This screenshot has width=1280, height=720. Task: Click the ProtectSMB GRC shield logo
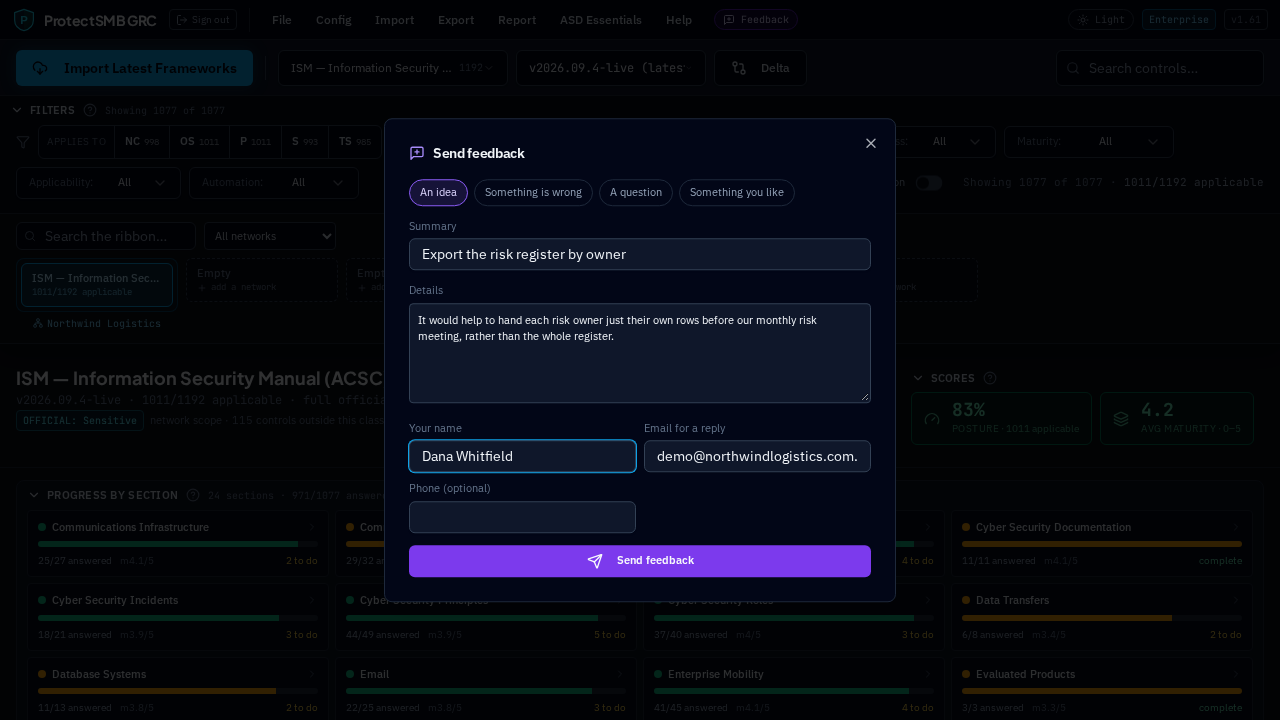pos(24,20)
